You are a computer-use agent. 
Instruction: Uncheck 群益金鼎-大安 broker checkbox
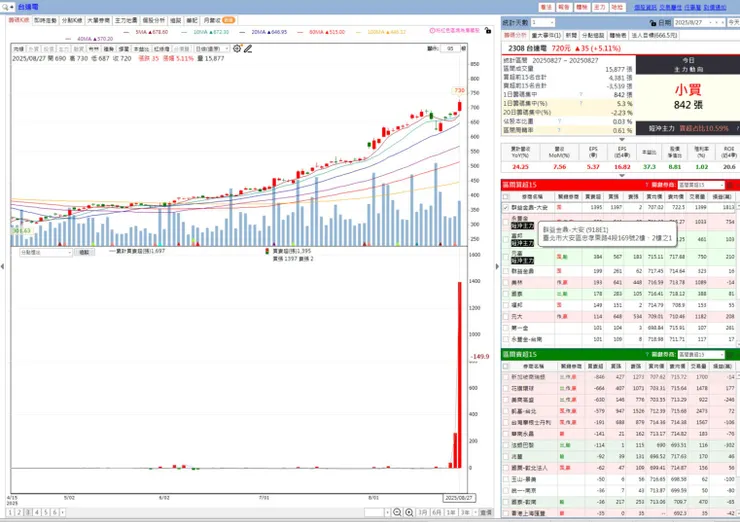click(x=506, y=208)
